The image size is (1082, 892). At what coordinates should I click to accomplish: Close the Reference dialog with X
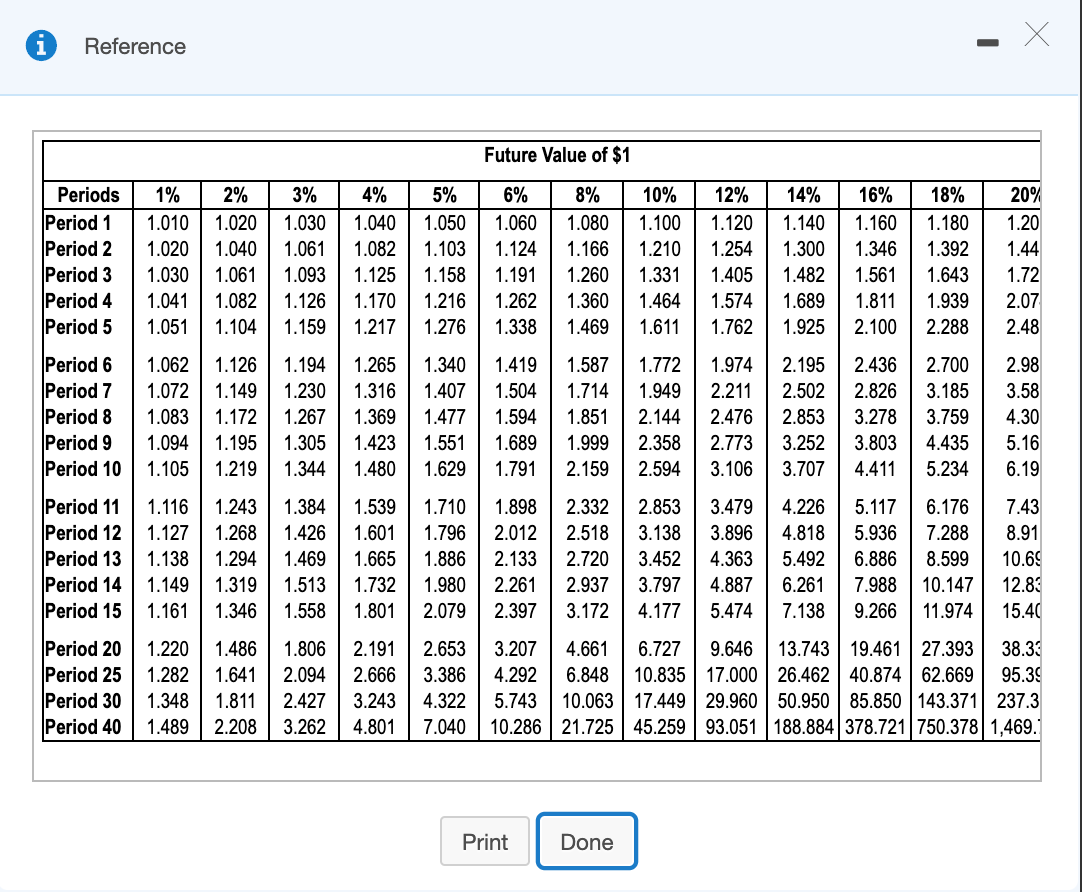pyautogui.click(x=1036, y=34)
